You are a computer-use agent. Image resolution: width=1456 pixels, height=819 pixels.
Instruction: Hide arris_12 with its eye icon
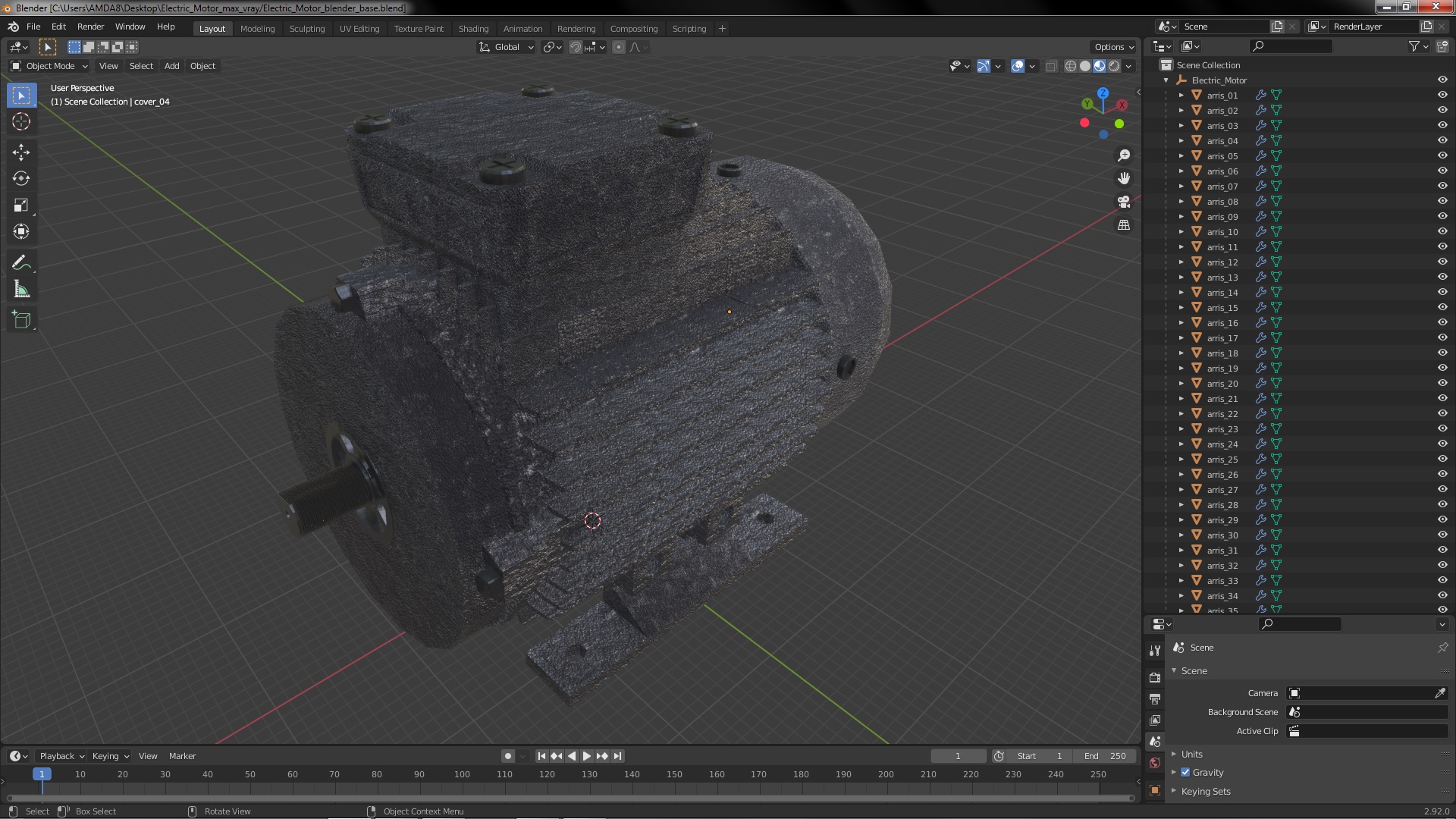click(x=1442, y=262)
